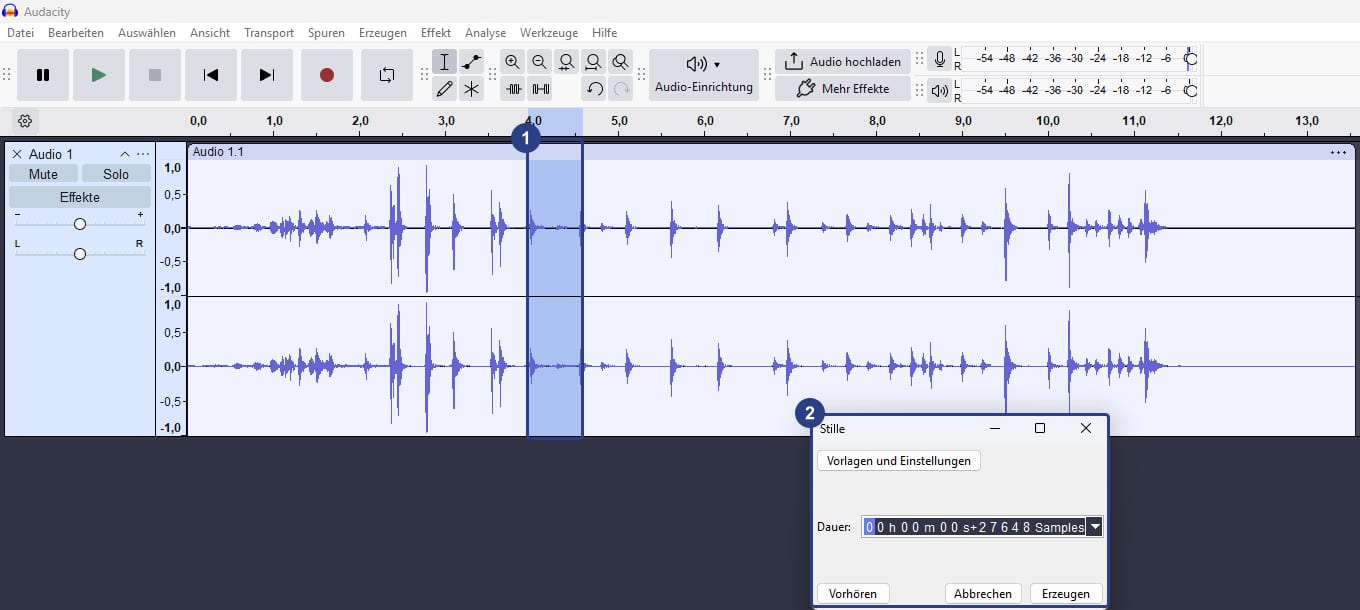Select the Draw pencil tool

tap(445, 89)
